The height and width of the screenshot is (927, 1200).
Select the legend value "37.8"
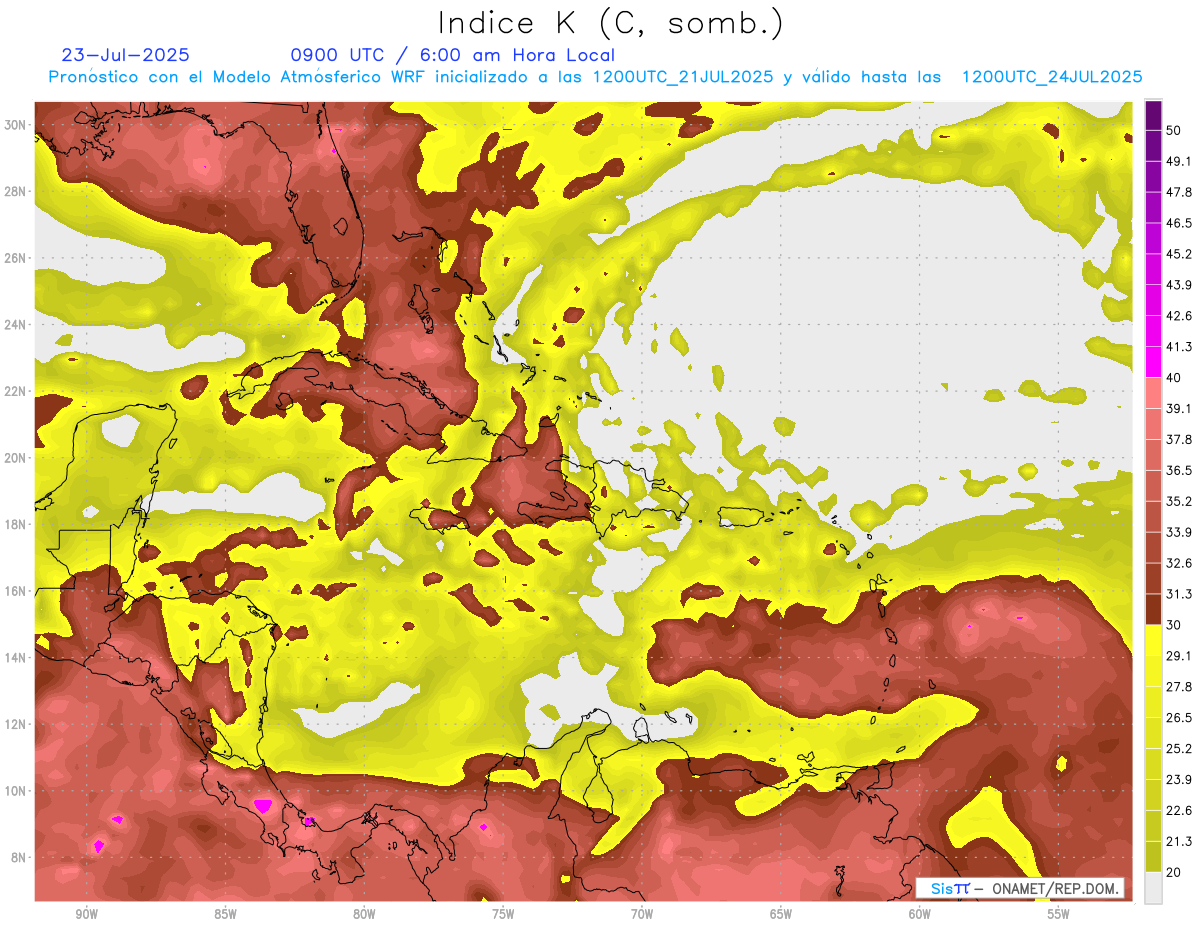coord(1179,440)
